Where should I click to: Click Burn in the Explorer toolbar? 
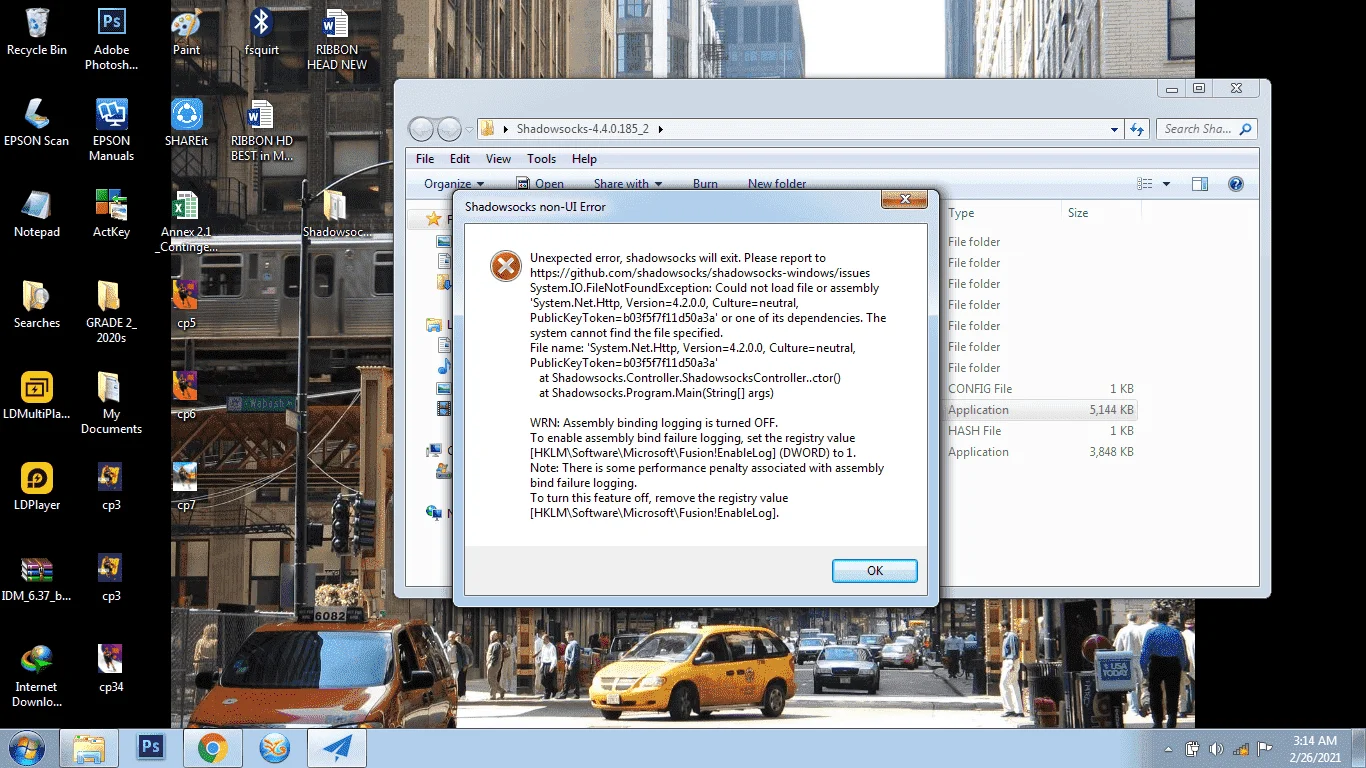point(705,184)
